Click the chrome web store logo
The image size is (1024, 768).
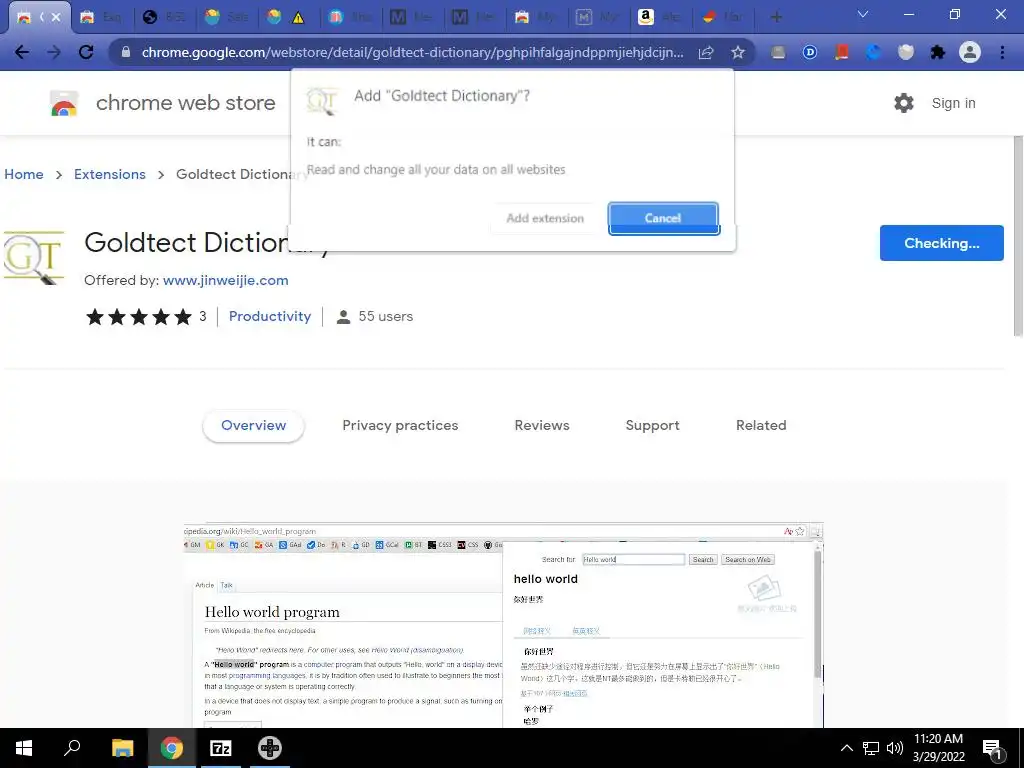(x=163, y=103)
